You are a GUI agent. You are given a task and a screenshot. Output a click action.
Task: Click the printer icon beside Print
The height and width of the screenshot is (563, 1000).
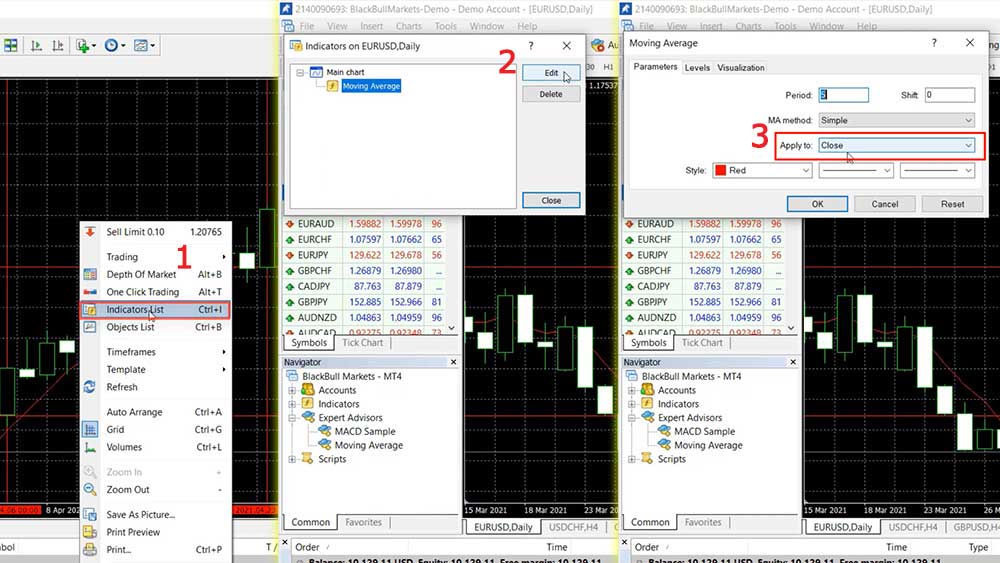90,549
